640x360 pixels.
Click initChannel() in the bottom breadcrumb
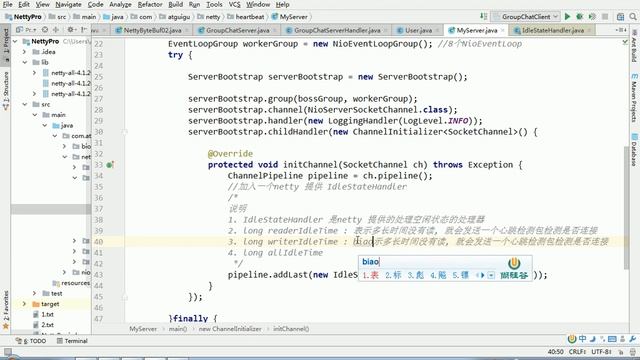291,329
